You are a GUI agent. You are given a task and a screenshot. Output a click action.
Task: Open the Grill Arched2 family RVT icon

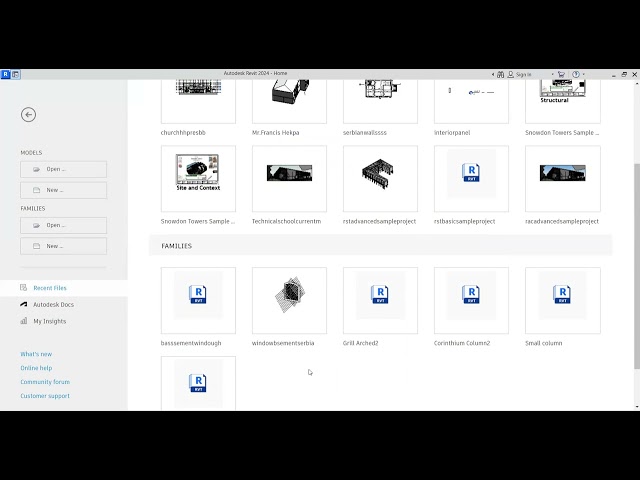pyautogui.click(x=380, y=294)
